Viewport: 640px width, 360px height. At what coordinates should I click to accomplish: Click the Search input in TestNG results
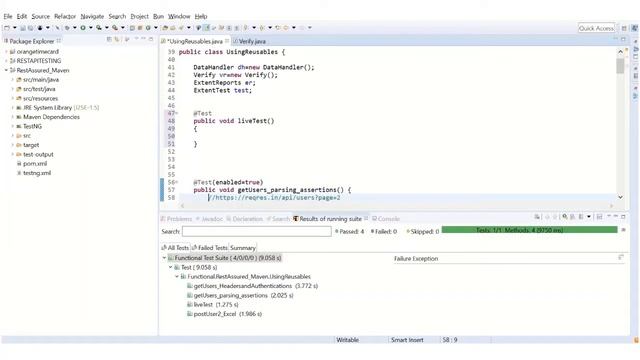257,231
